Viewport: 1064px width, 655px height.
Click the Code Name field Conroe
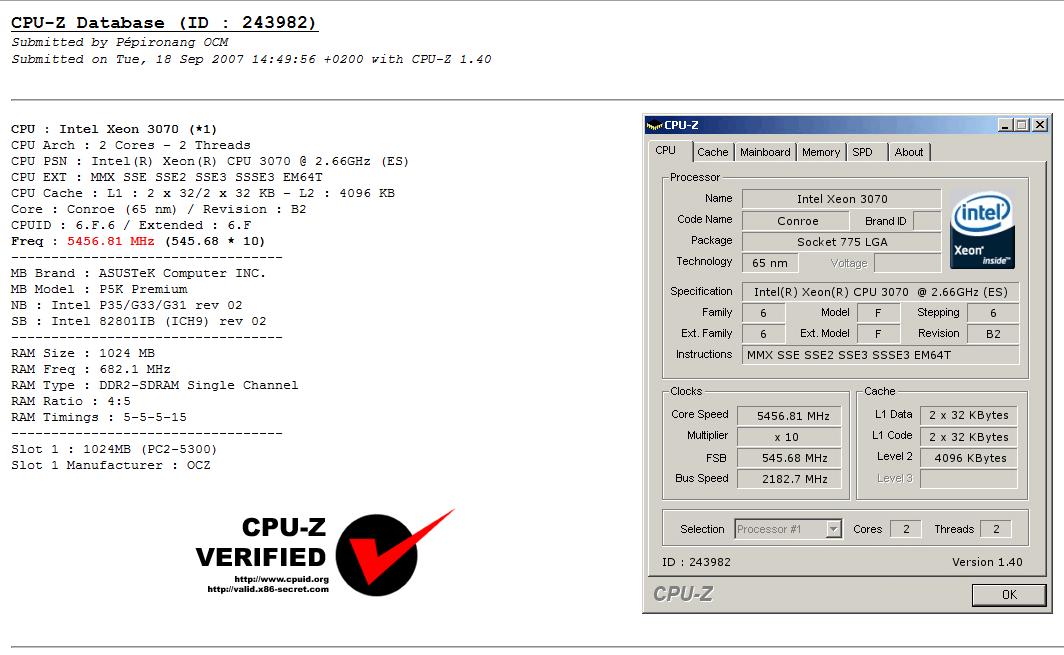(x=795, y=221)
